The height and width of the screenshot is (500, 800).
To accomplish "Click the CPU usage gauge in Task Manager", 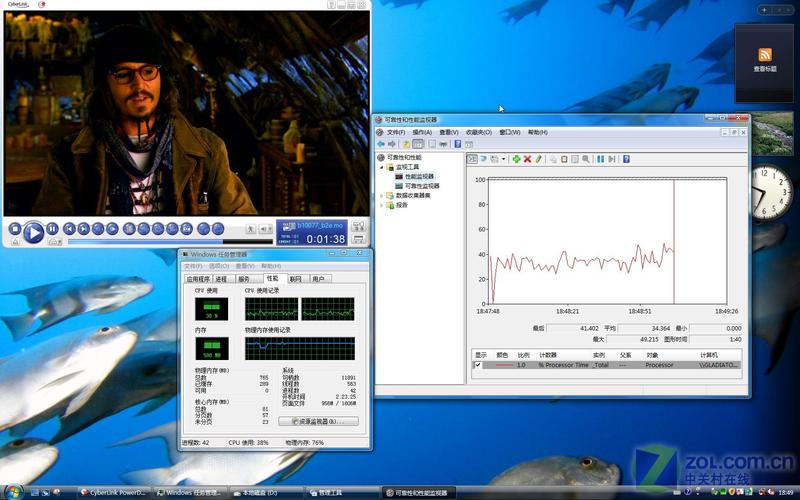I will point(211,309).
